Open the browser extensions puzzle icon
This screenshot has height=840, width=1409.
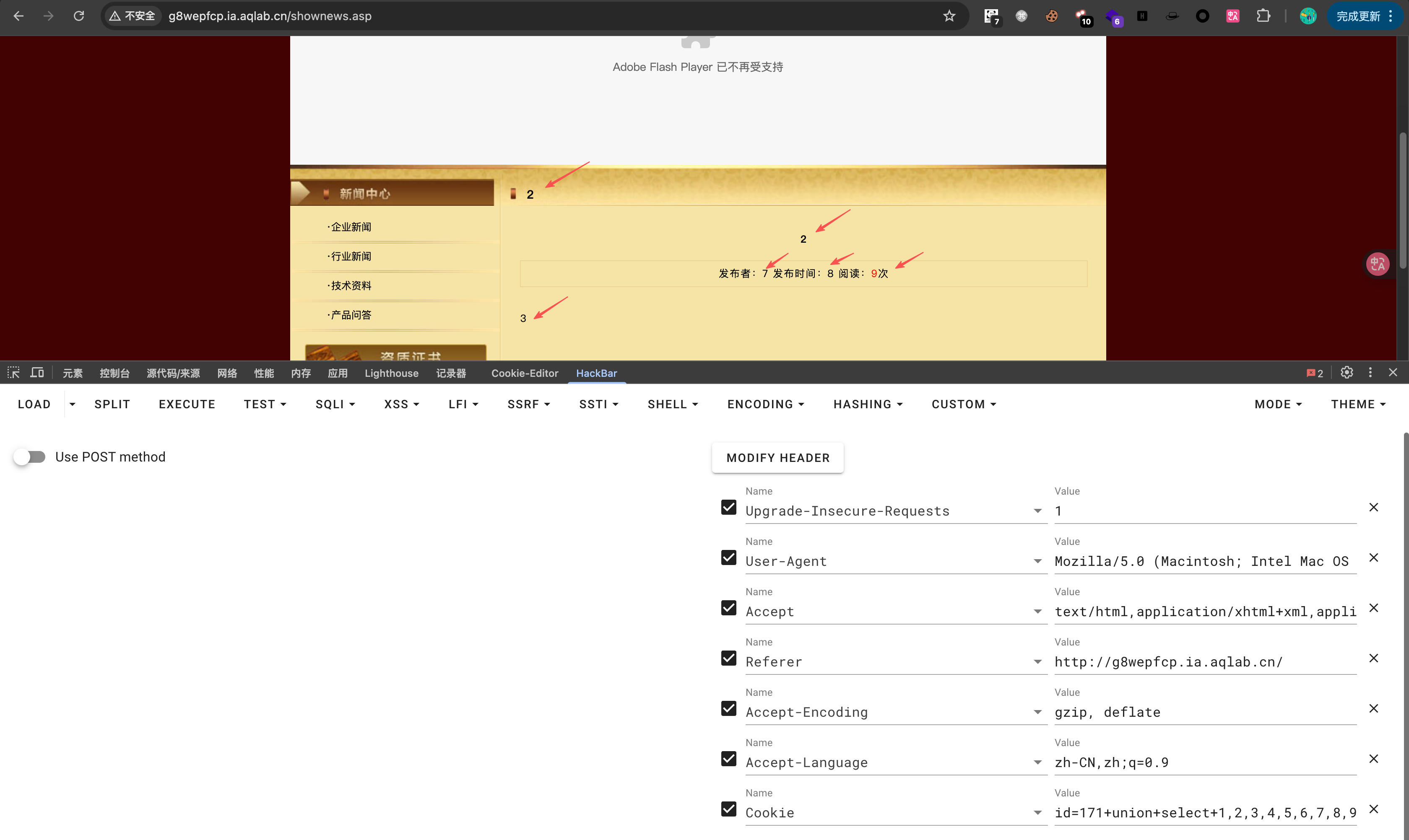pyautogui.click(x=1263, y=16)
